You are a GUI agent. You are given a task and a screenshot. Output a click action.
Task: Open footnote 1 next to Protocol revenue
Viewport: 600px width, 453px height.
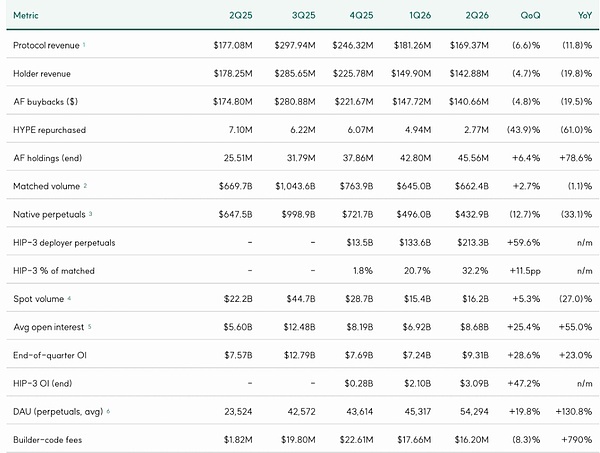(84, 44)
